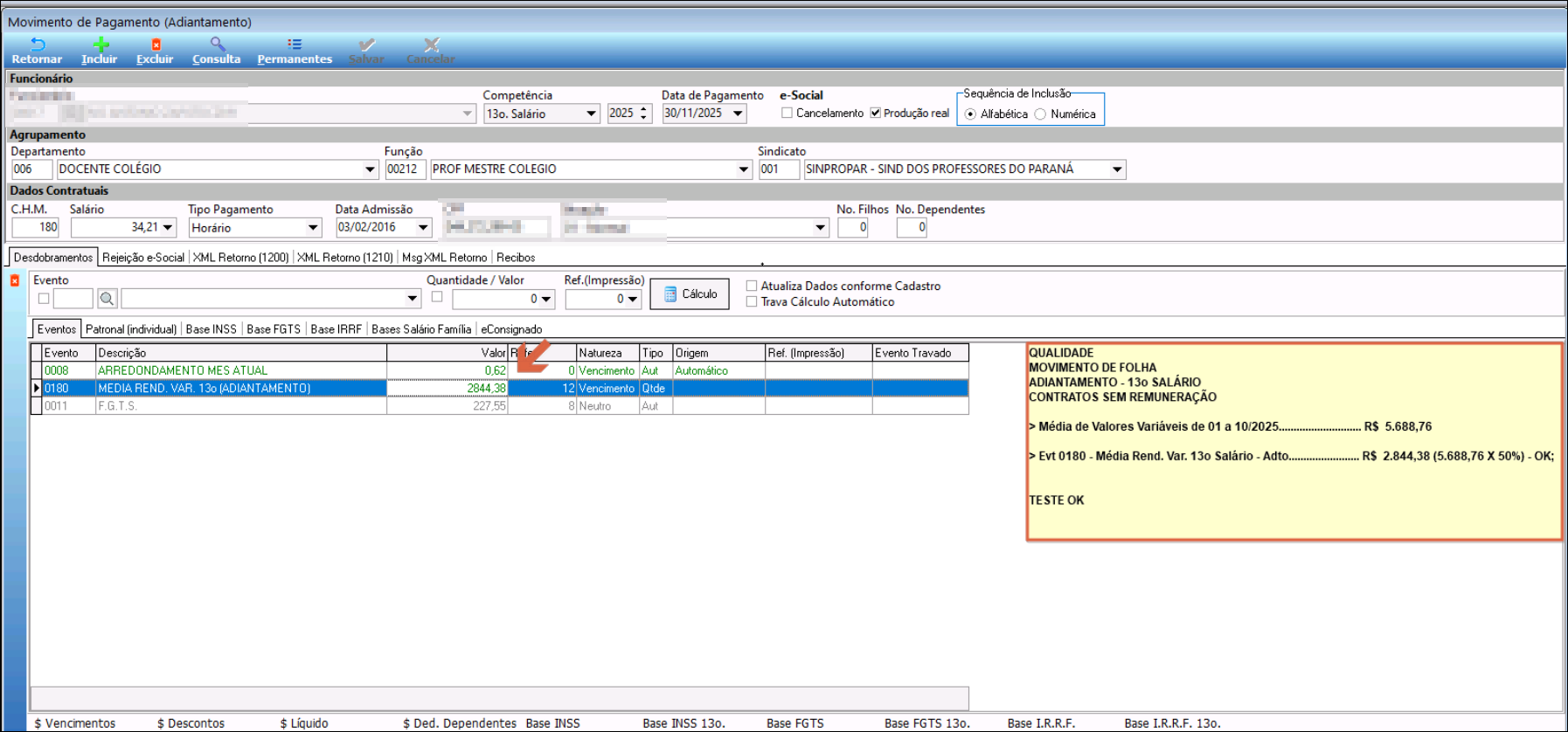Enable the Cancelamento checkbox
The width and height of the screenshot is (1568, 732).
point(787,114)
